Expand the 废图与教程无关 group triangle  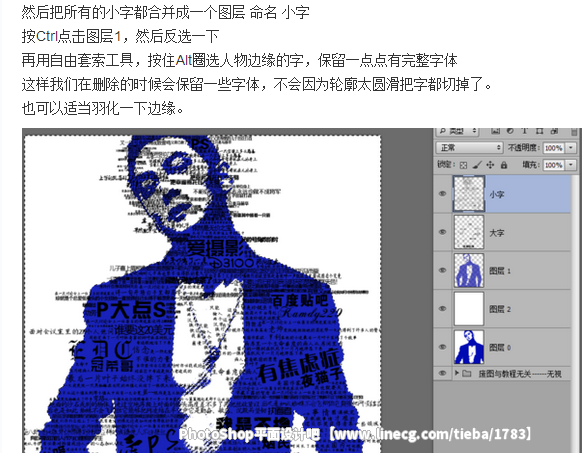coord(456,373)
